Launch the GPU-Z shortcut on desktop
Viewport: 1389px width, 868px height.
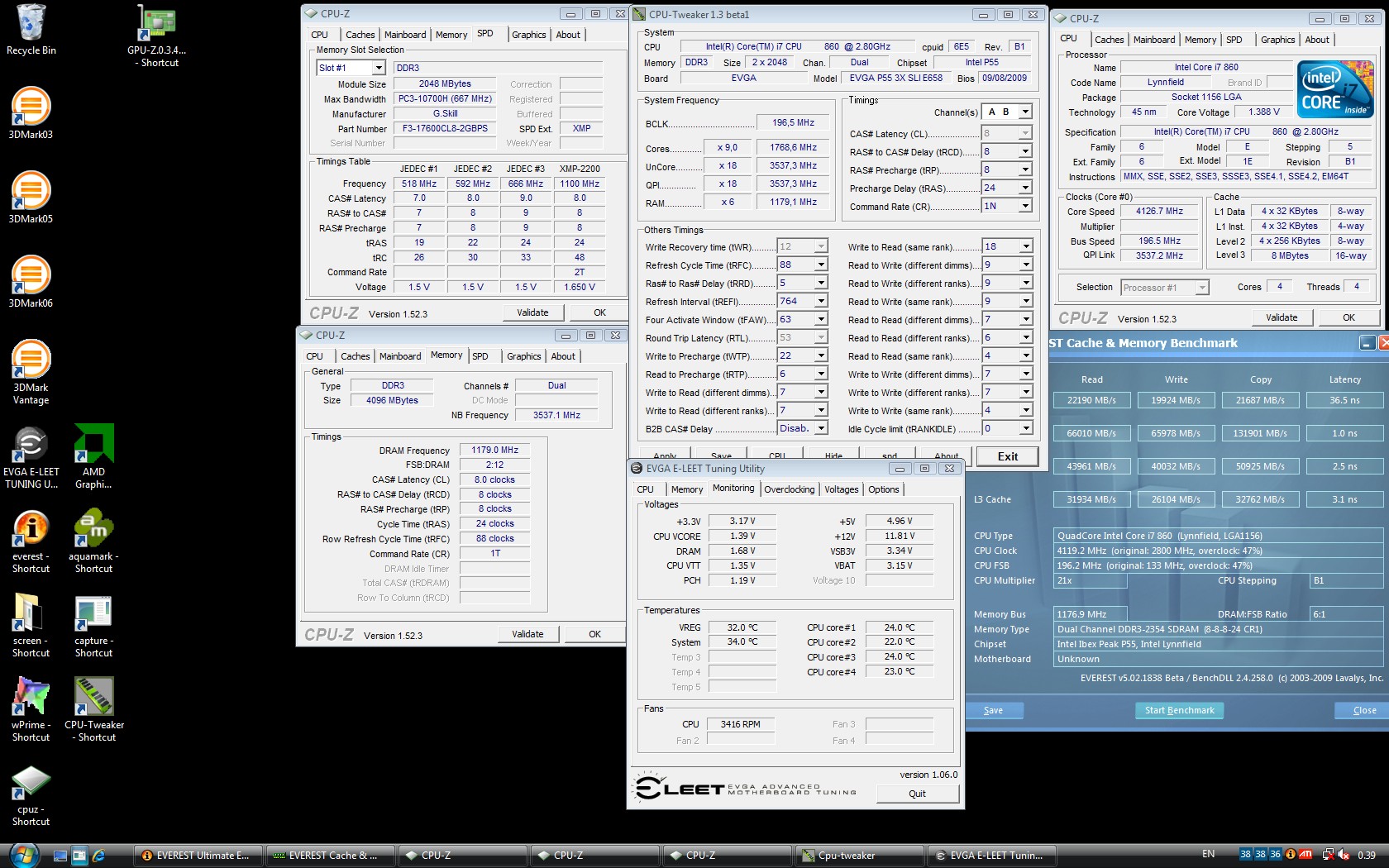(x=157, y=36)
